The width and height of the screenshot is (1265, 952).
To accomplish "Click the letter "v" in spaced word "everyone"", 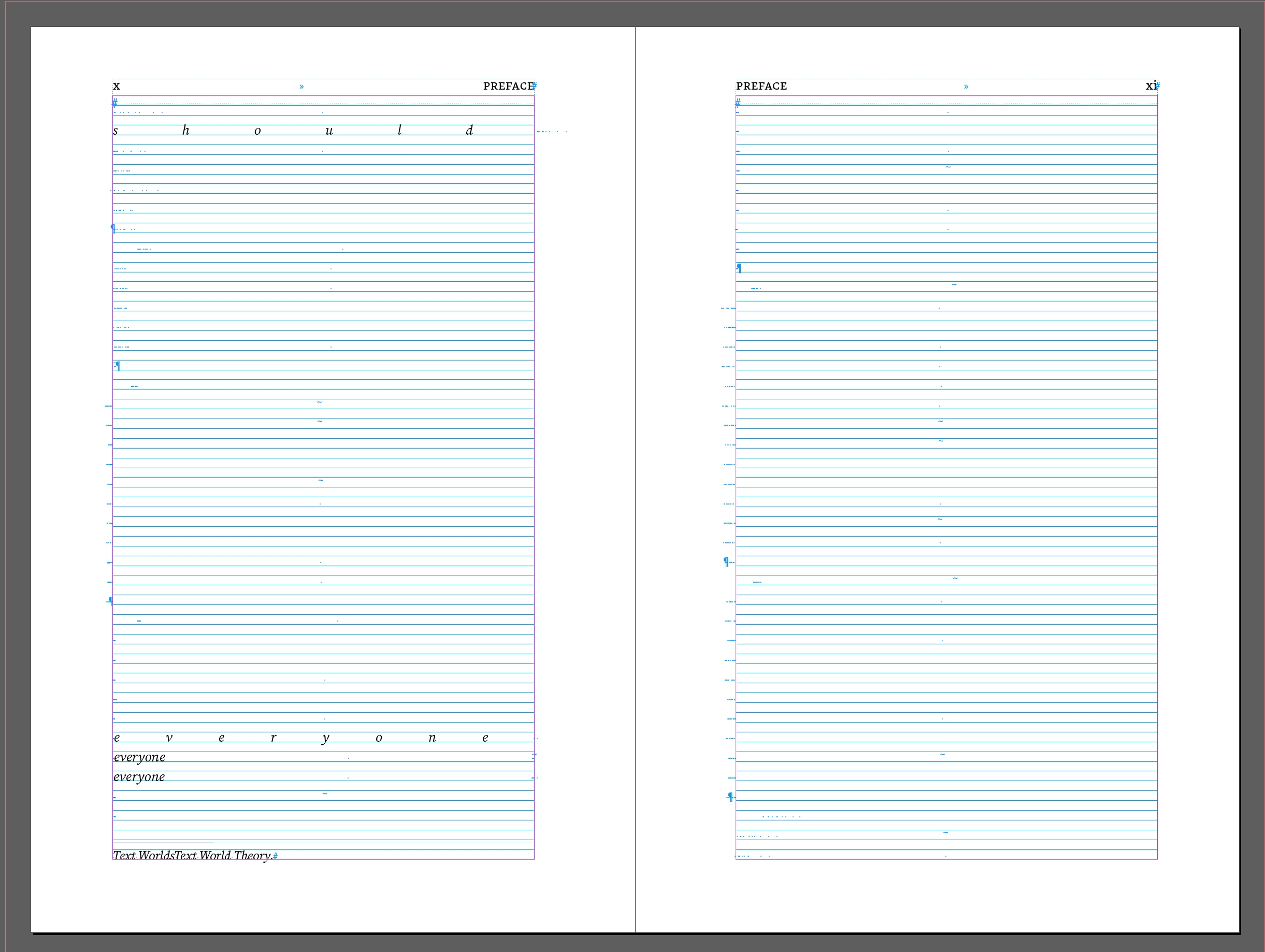I will [x=169, y=738].
